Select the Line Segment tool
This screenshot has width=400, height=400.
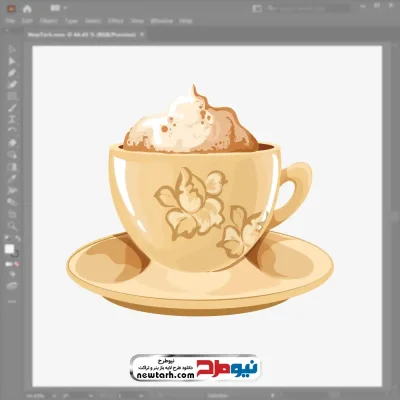coord(12,108)
